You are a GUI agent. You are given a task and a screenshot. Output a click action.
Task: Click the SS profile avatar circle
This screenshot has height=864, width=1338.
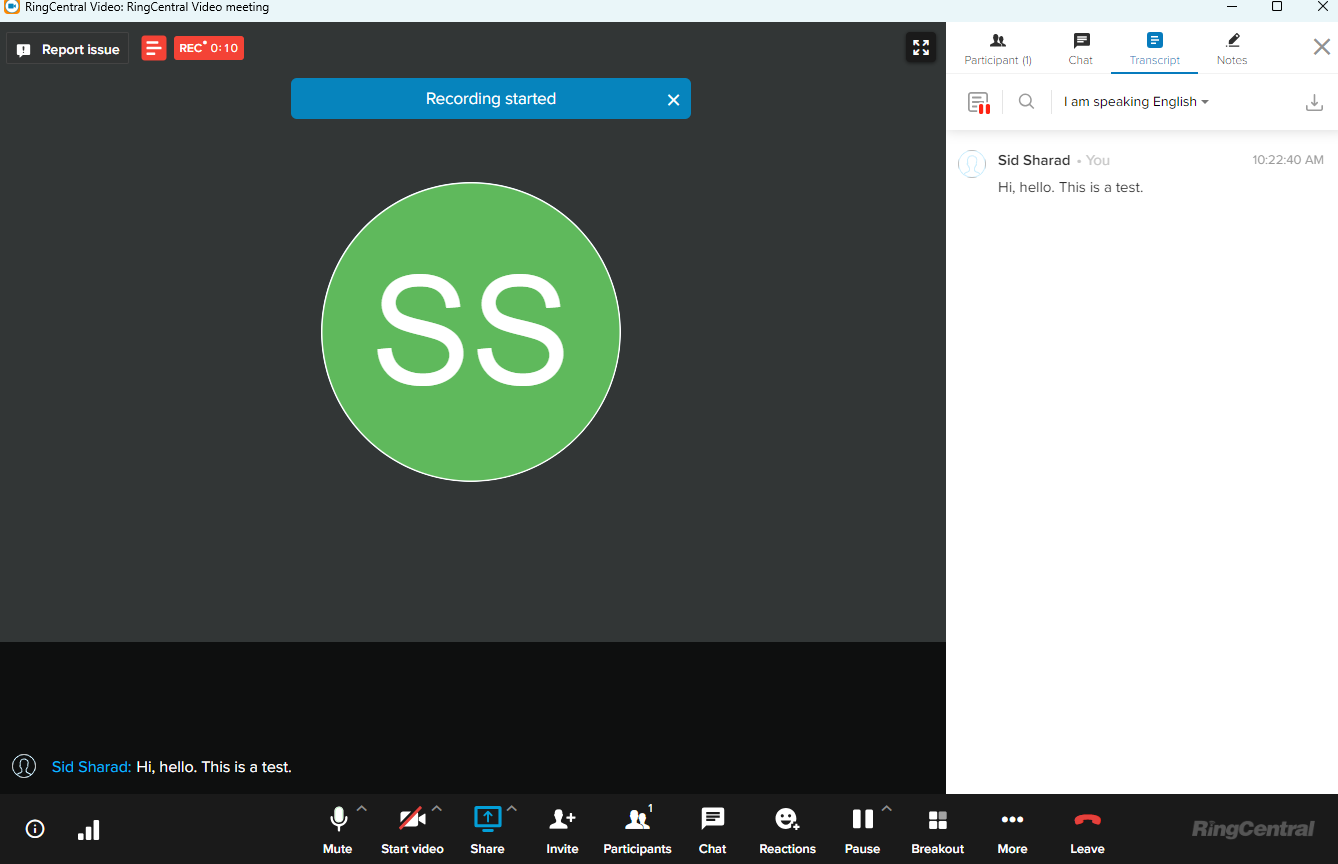coord(471,331)
